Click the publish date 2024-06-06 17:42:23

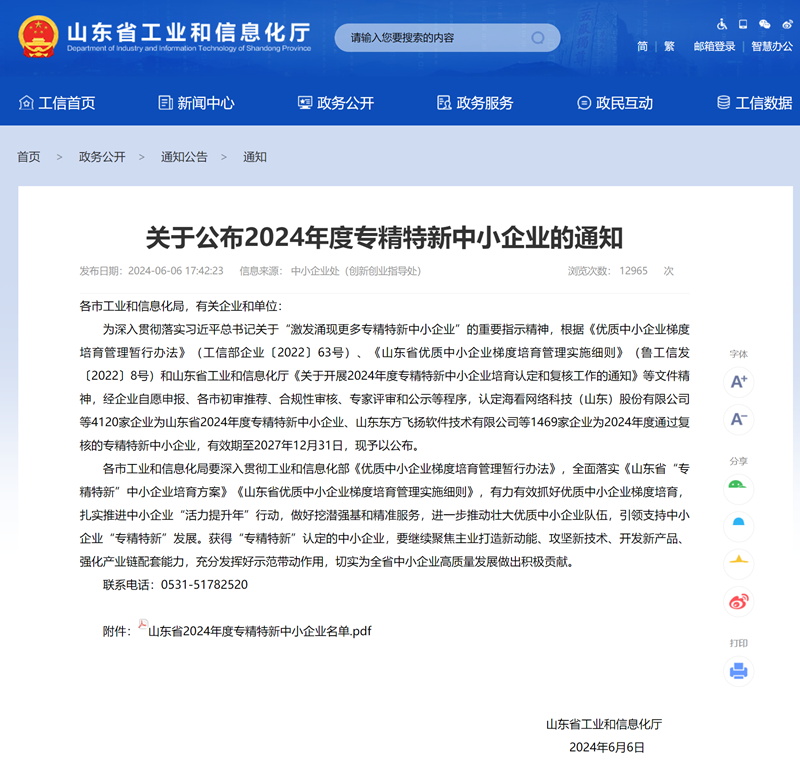coord(176,271)
